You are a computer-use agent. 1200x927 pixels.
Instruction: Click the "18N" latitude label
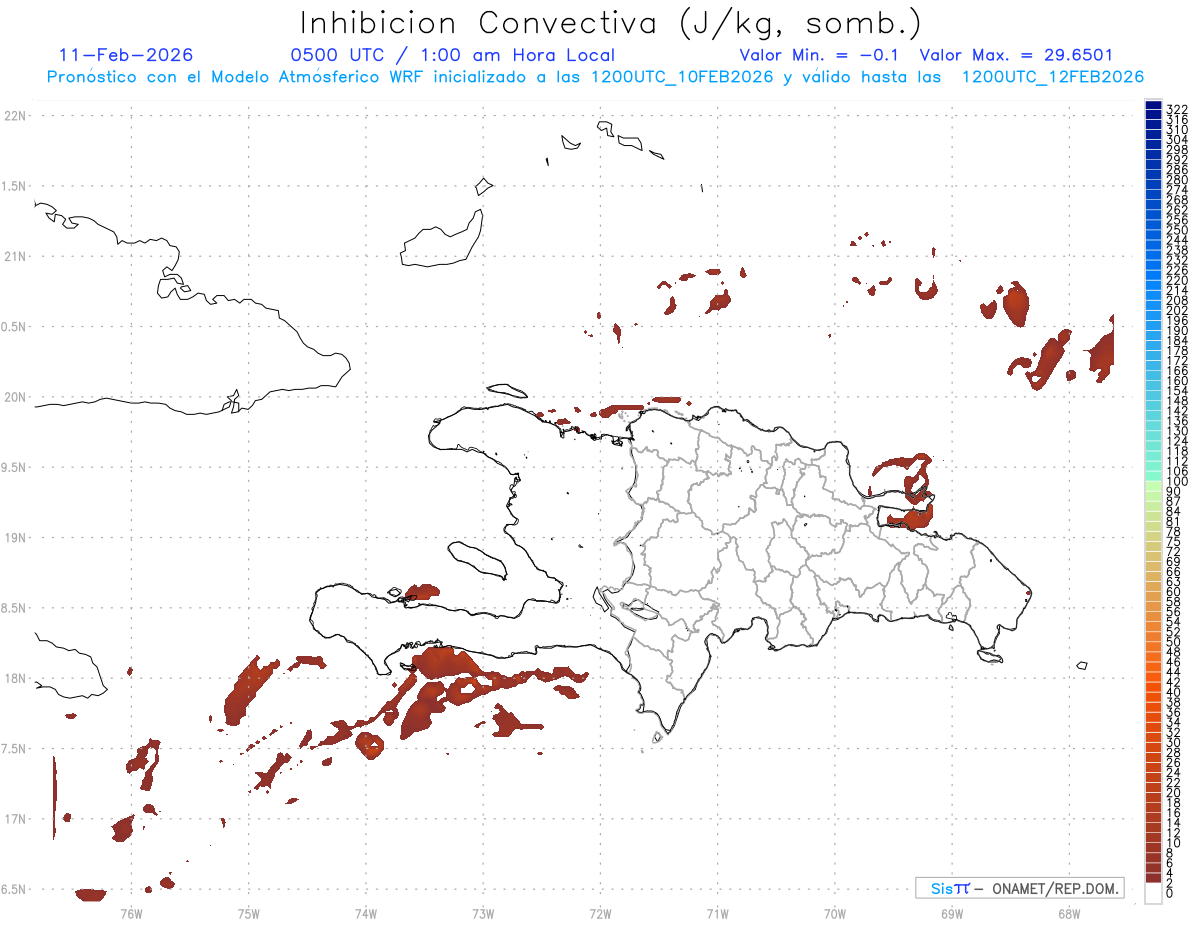click(x=14, y=678)
